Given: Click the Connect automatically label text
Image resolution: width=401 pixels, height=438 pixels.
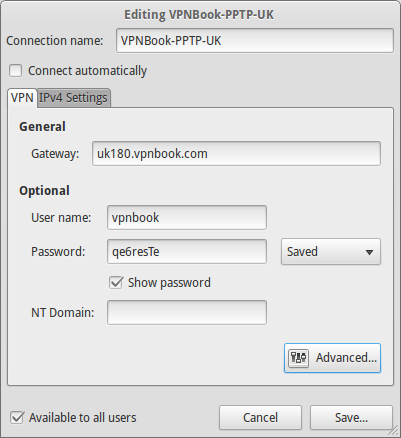Looking at the screenshot, I should pyautogui.click(x=87, y=71).
